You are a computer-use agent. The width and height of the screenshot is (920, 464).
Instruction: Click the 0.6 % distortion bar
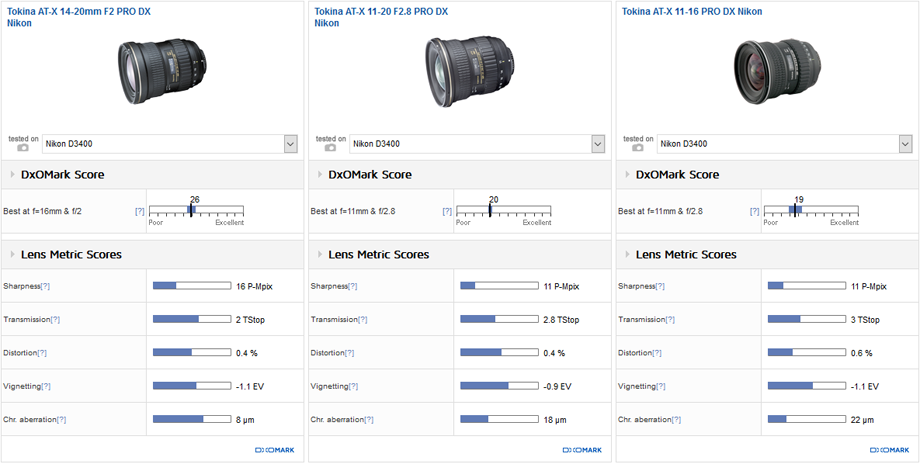(x=807, y=353)
